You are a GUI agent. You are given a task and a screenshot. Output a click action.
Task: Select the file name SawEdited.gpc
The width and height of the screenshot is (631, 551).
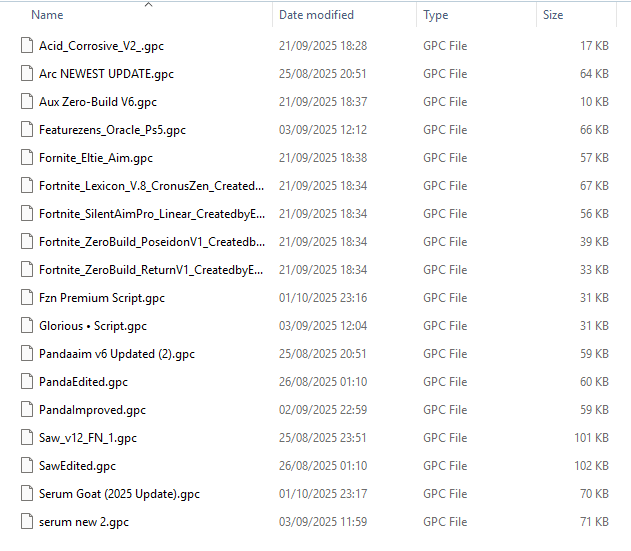(x=77, y=466)
